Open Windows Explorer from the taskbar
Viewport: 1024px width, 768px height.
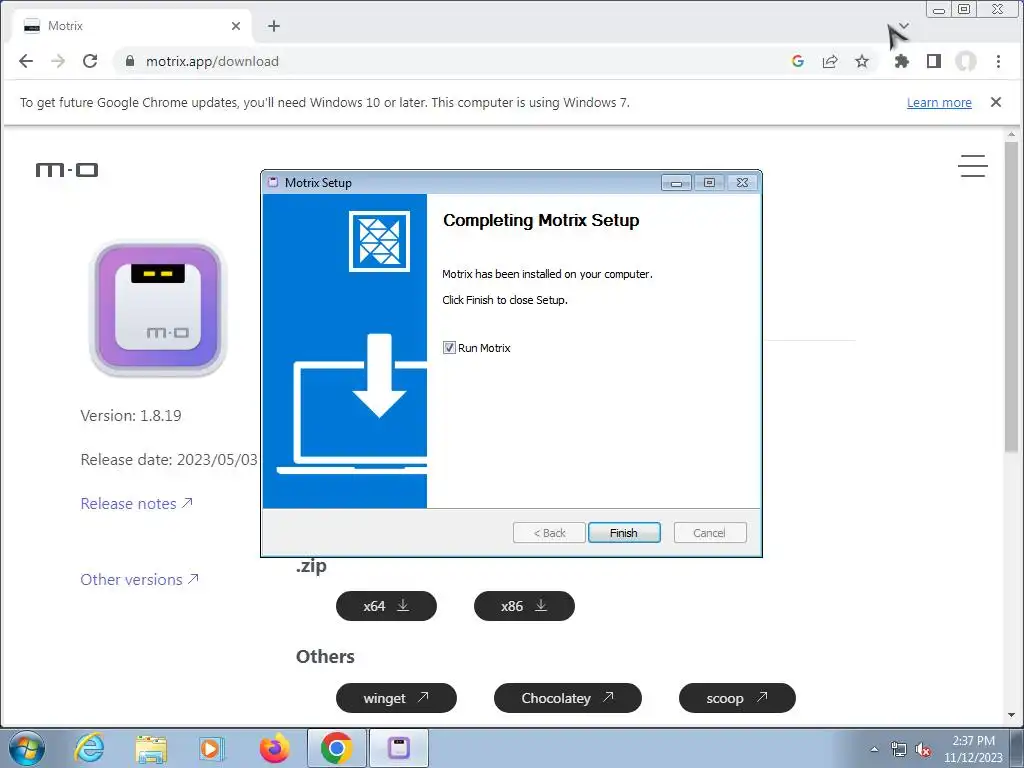(151, 748)
